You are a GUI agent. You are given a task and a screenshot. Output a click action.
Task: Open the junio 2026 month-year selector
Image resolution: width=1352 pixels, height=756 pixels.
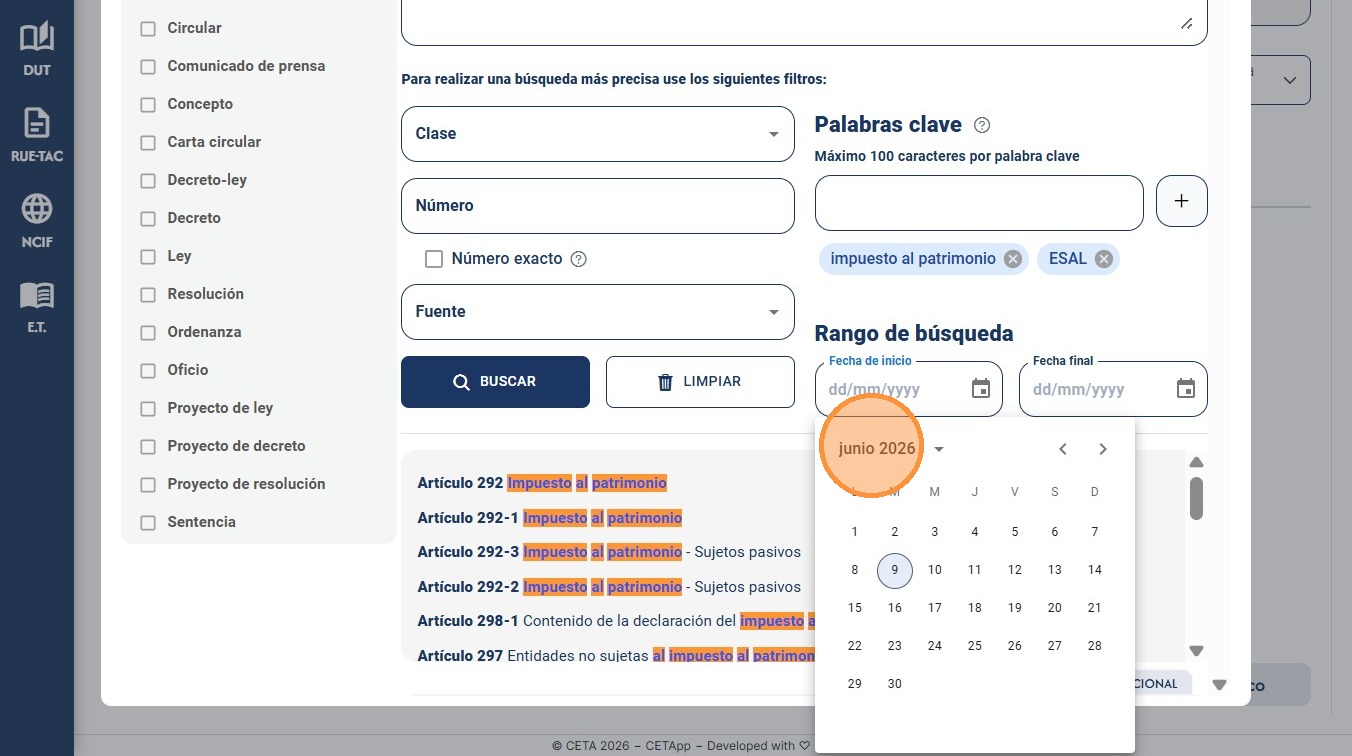(891, 449)
